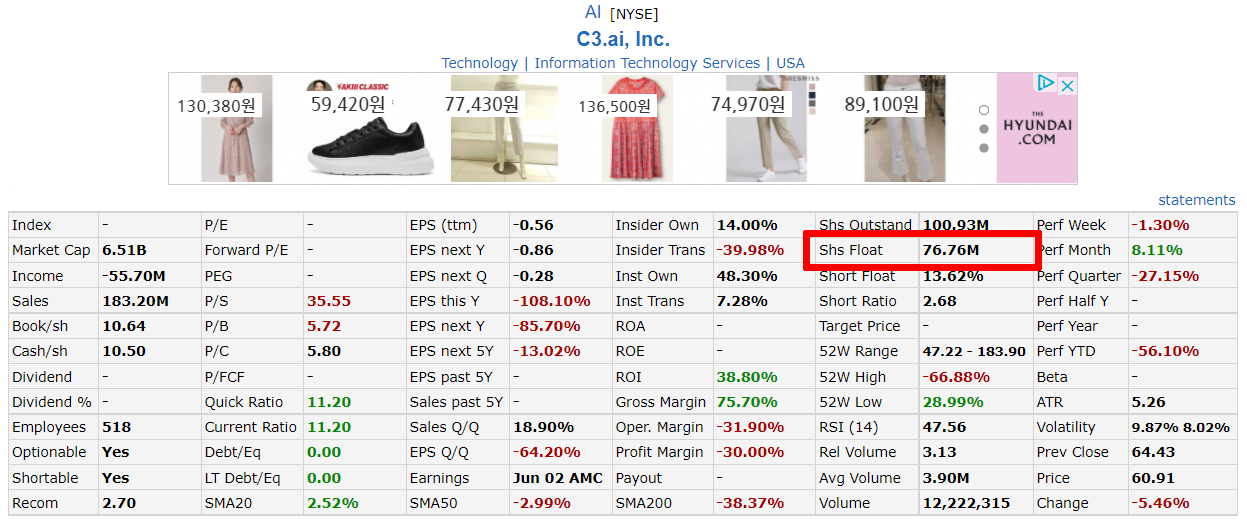1247x523 pixels.
Task: Click the Sales value 183.20M
Action: [135, 301]
